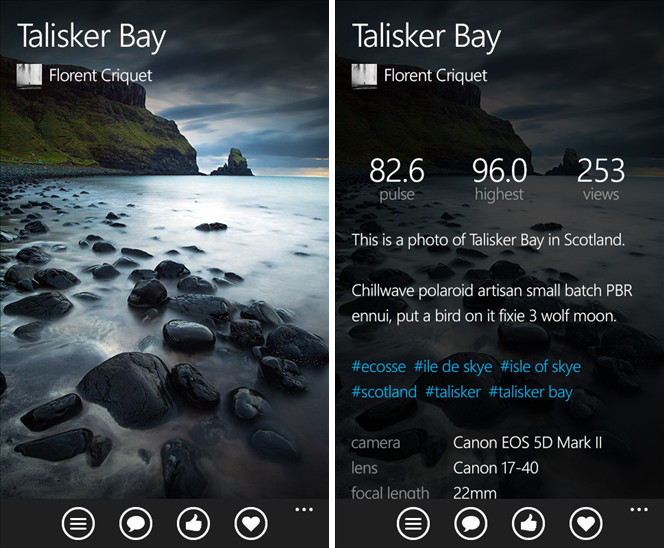The image size is (664, 548).
Task: Open the #talisker bay tag
Action: tap(531, 392)
